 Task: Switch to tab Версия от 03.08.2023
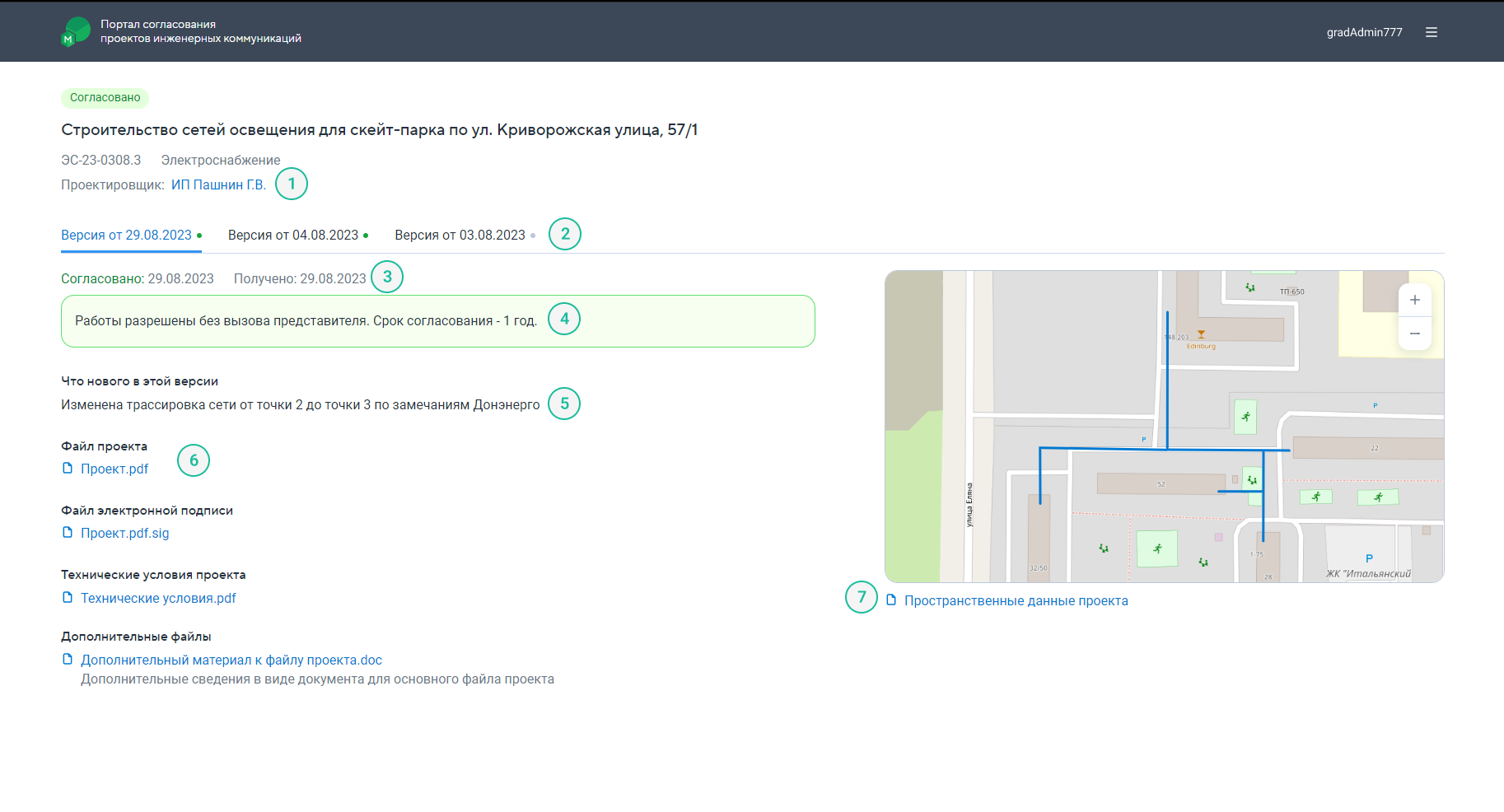(x=465, y=235)
